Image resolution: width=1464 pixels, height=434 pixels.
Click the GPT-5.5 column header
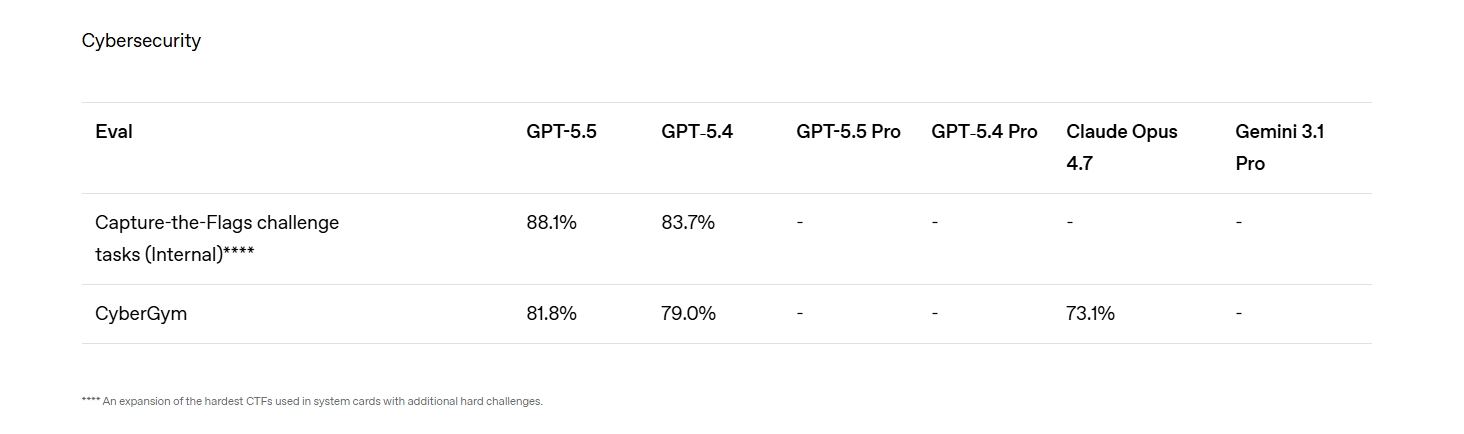click(561, 132)
